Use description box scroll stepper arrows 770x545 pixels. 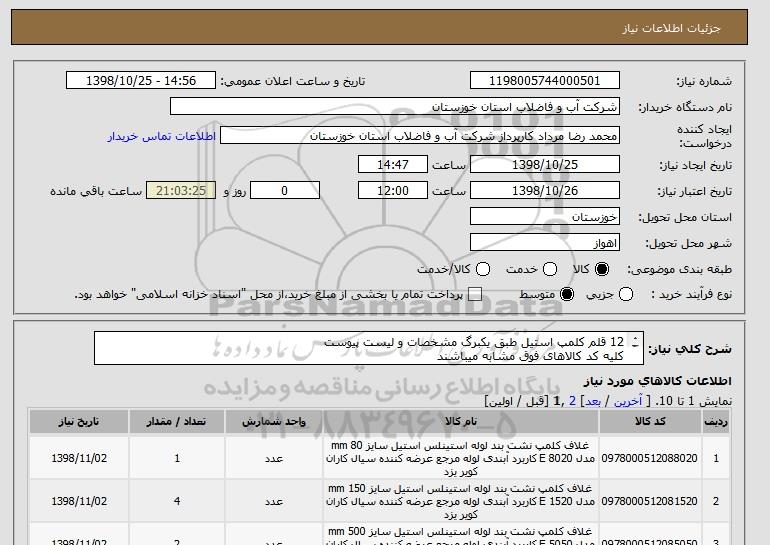coord(635,342)
